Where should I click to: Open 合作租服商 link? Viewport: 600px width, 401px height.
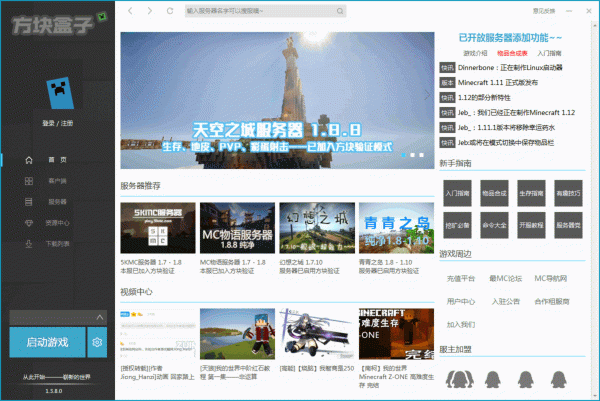click(x=552, y=302)
